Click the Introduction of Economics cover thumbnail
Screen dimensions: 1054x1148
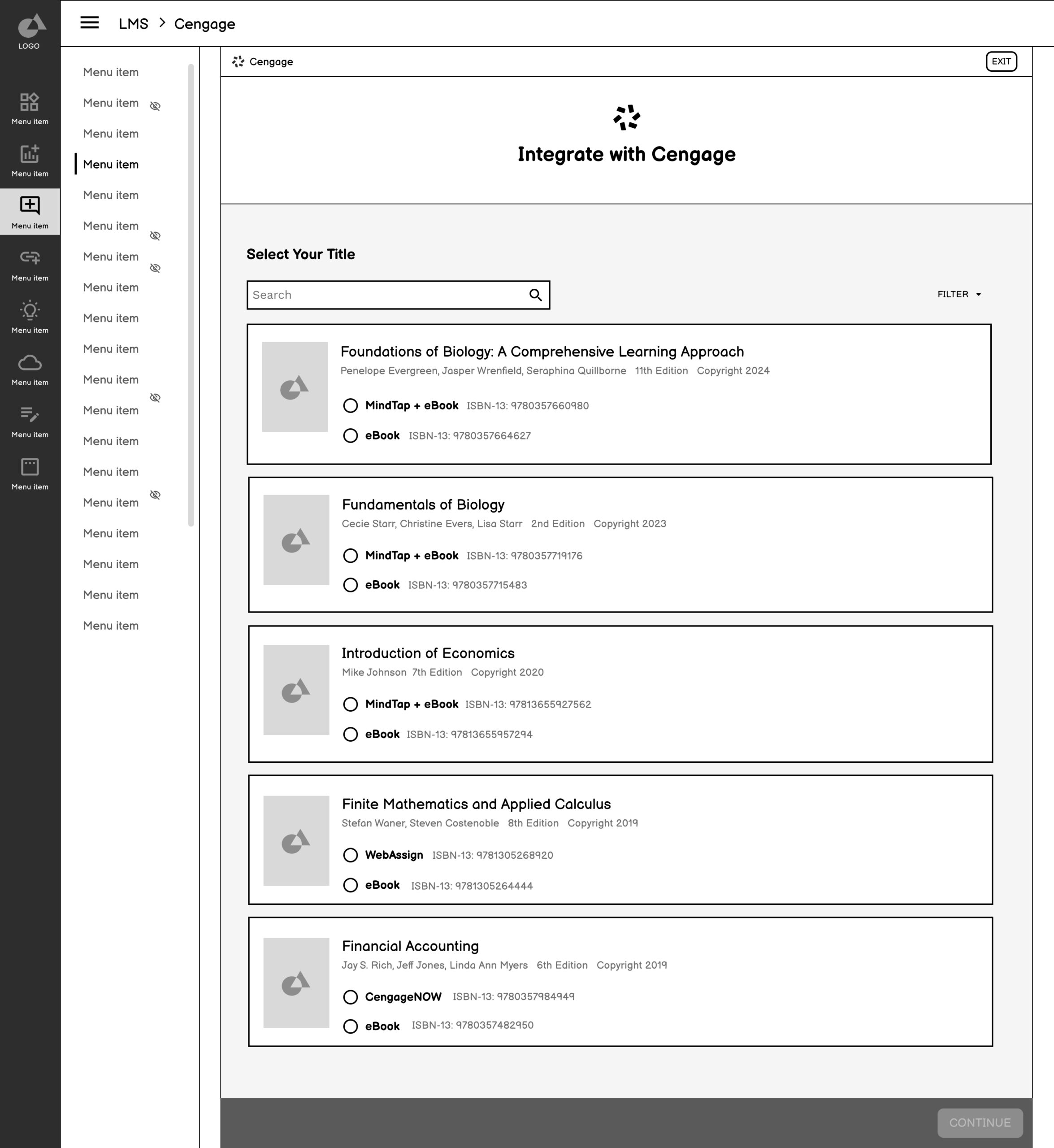pyautogui.click(x=296, y=690)
